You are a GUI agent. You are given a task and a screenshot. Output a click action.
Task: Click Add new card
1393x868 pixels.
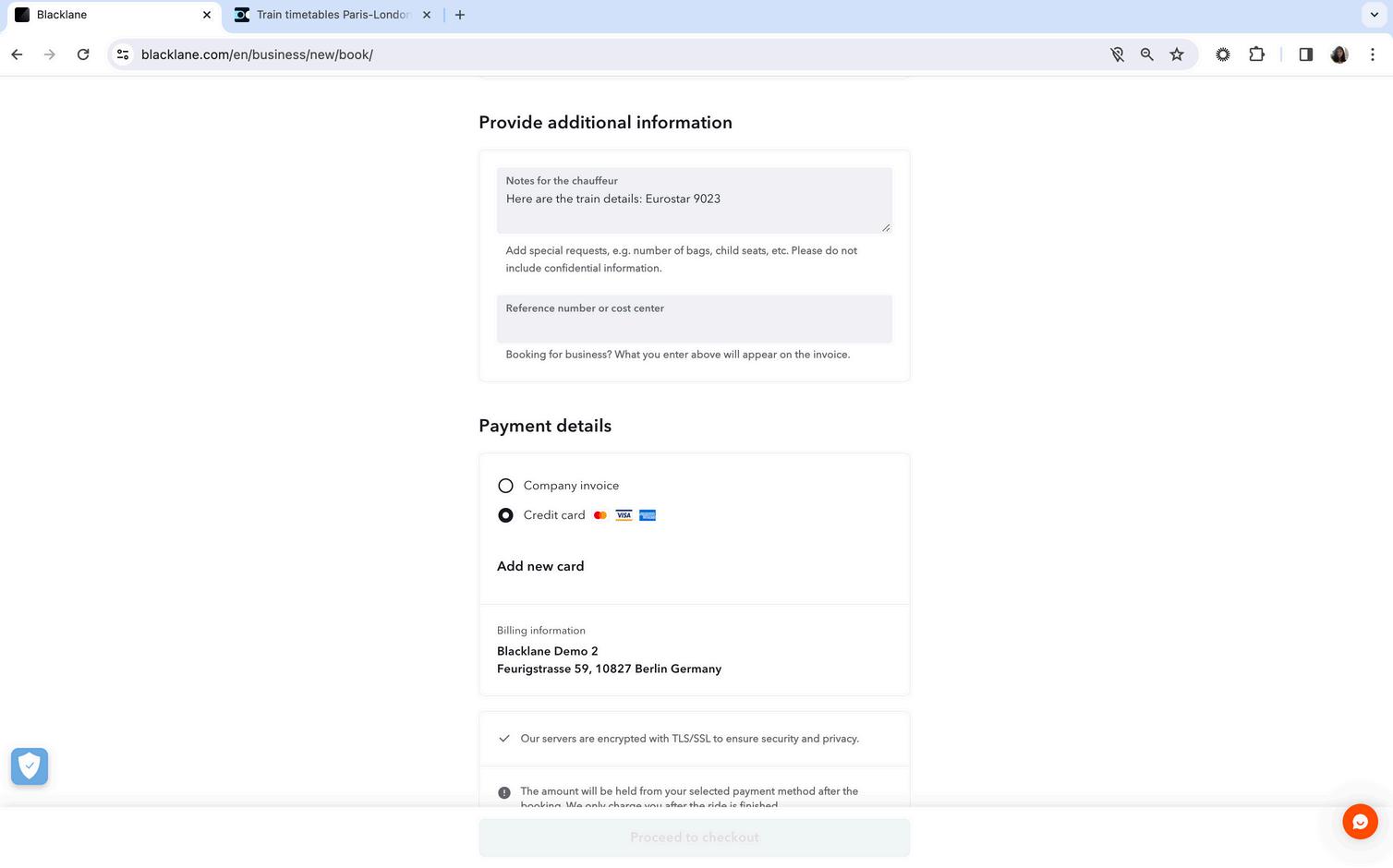540,566
